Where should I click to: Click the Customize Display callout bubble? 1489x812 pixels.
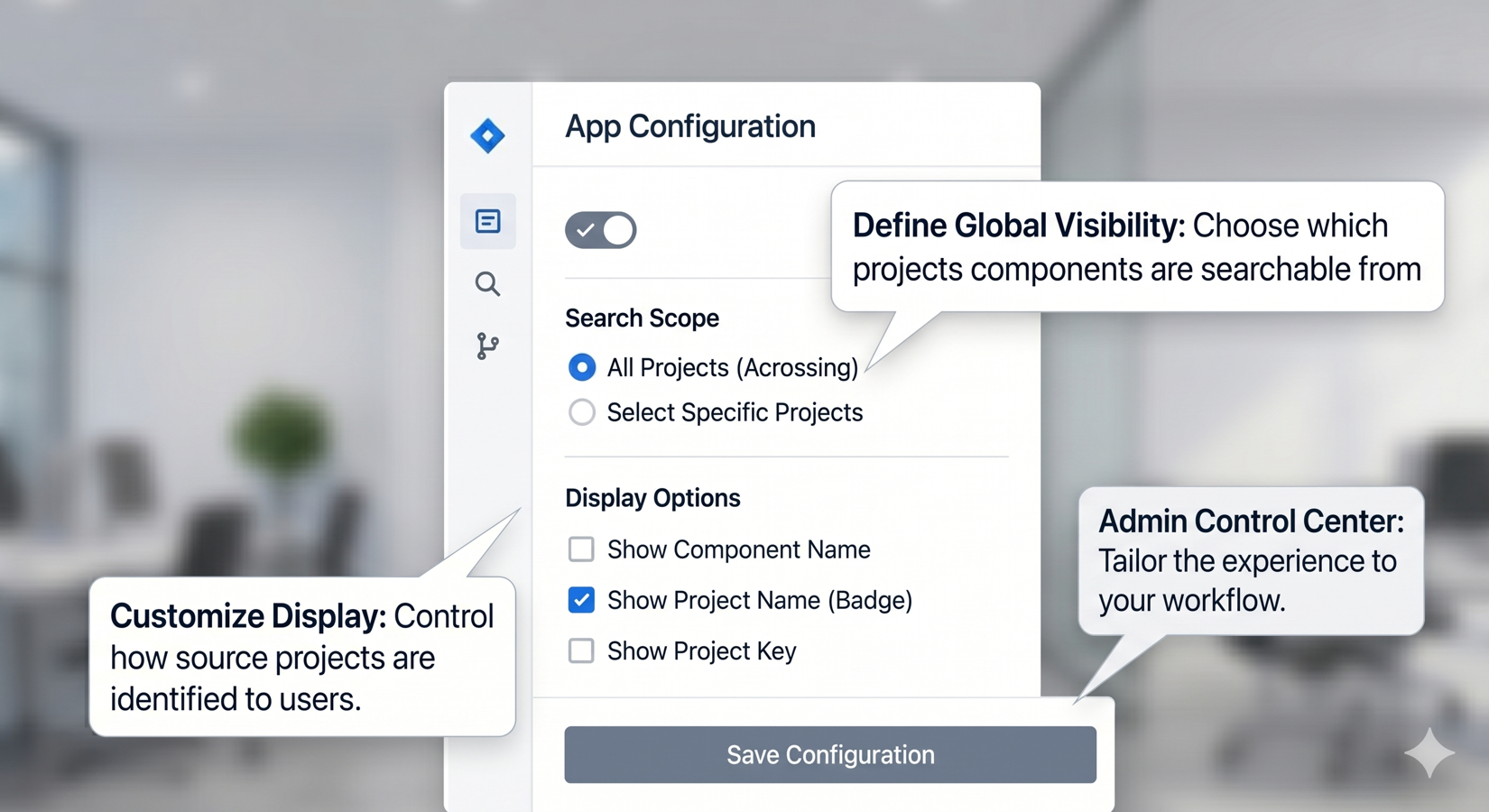pos(302,657)
